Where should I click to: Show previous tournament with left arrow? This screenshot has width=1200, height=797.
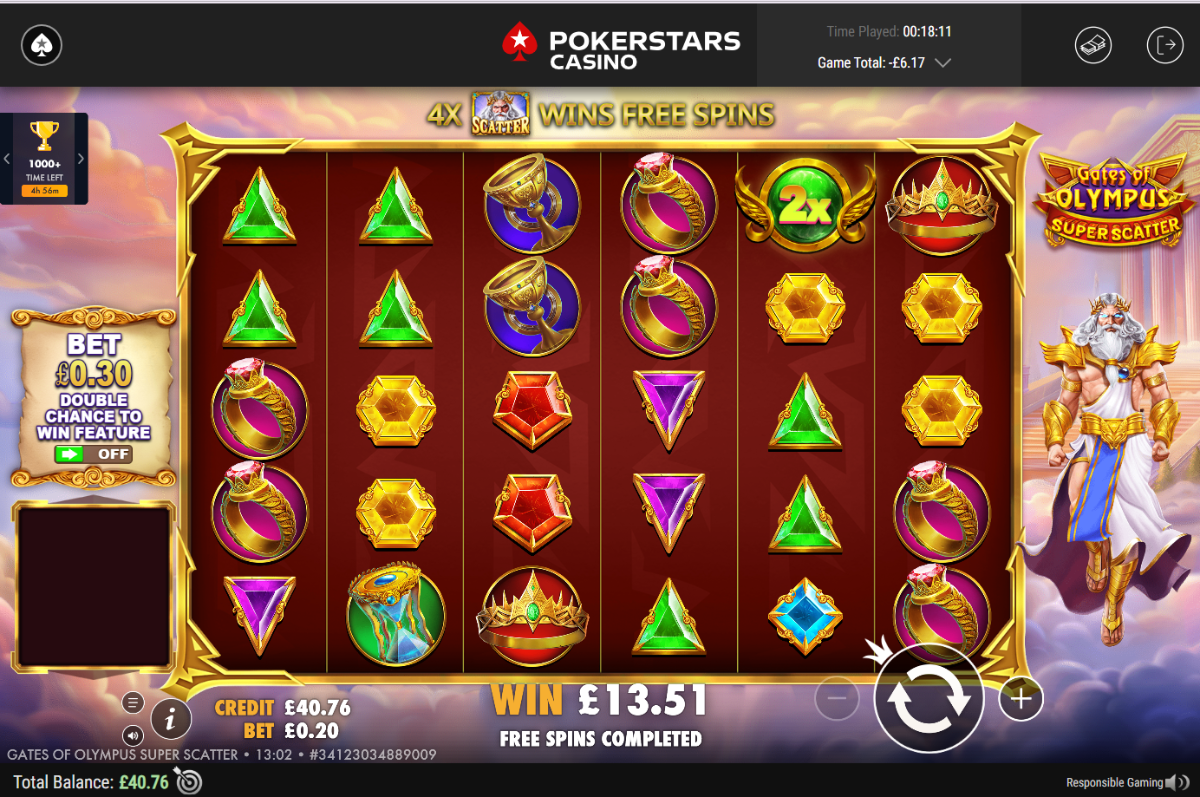(7, 158)
